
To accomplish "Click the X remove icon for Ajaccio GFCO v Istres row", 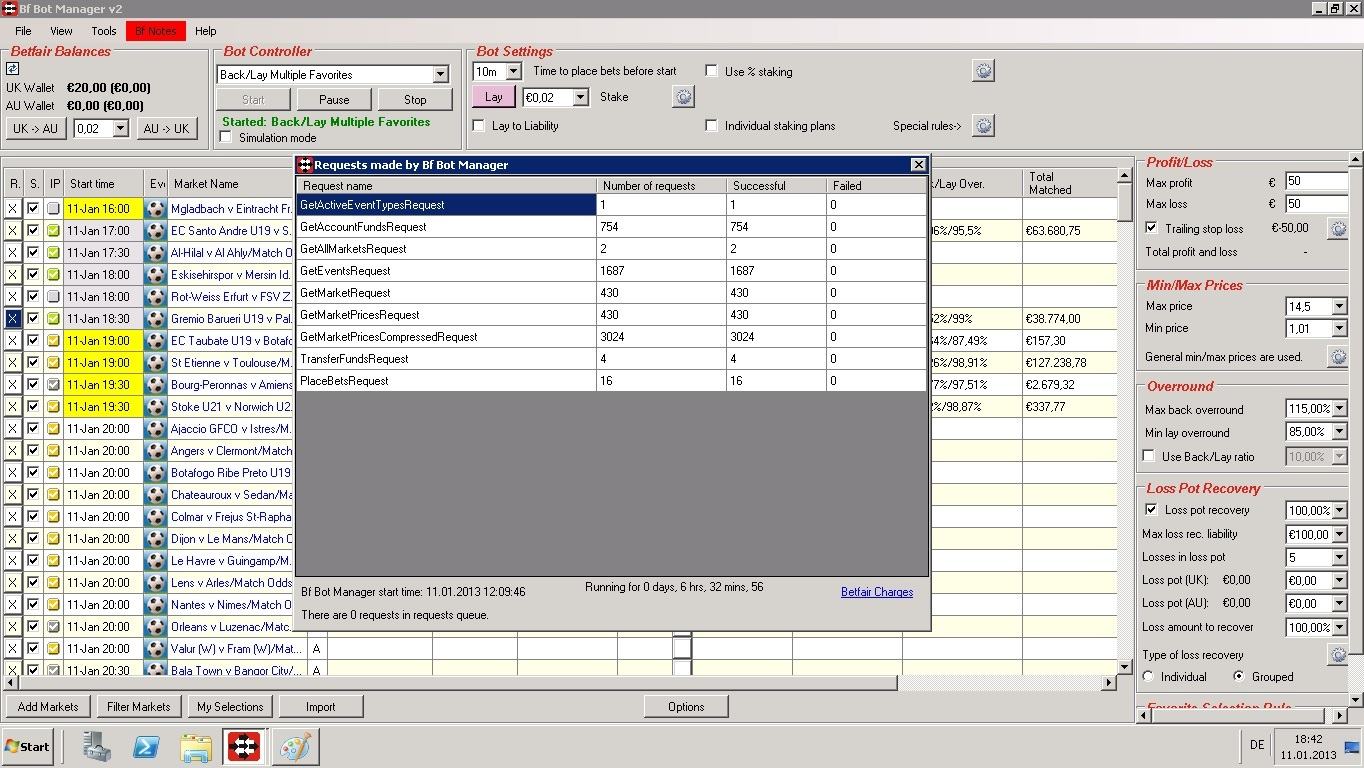I will [13, 429].
